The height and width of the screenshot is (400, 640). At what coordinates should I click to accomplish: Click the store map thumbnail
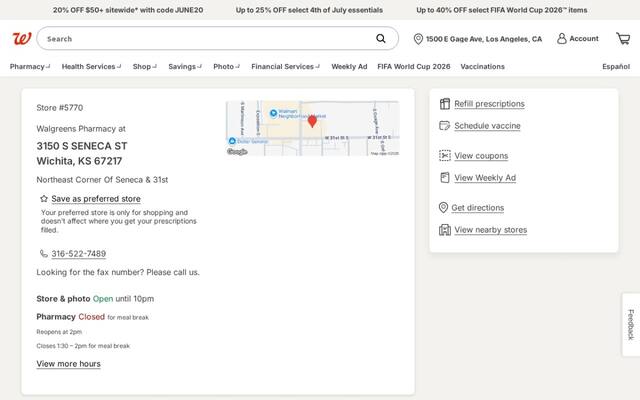(x=312, y=128)
